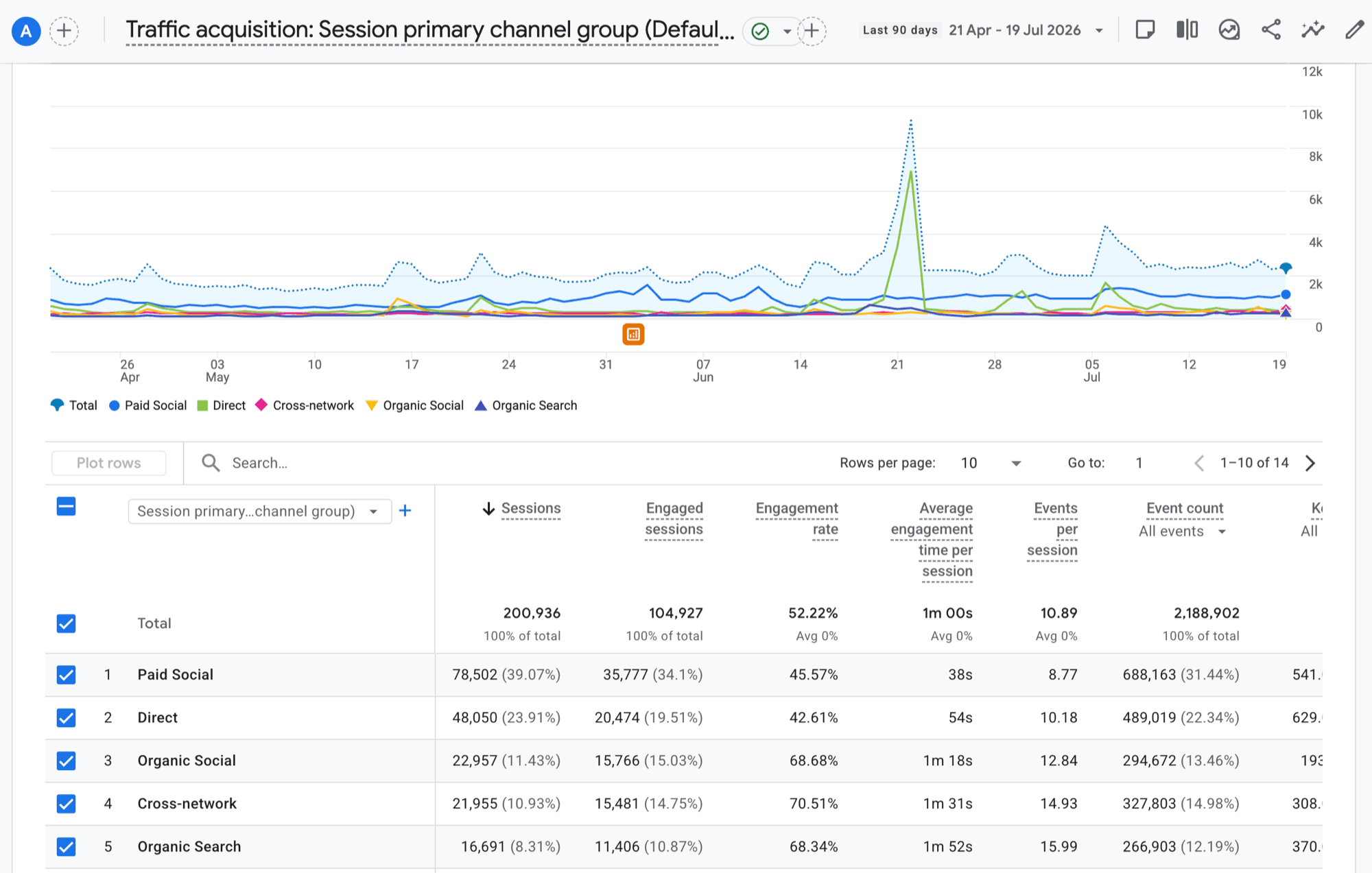Sort by Events per session column
This screenshot has width=1372, height=873.
pos(1052,529)
